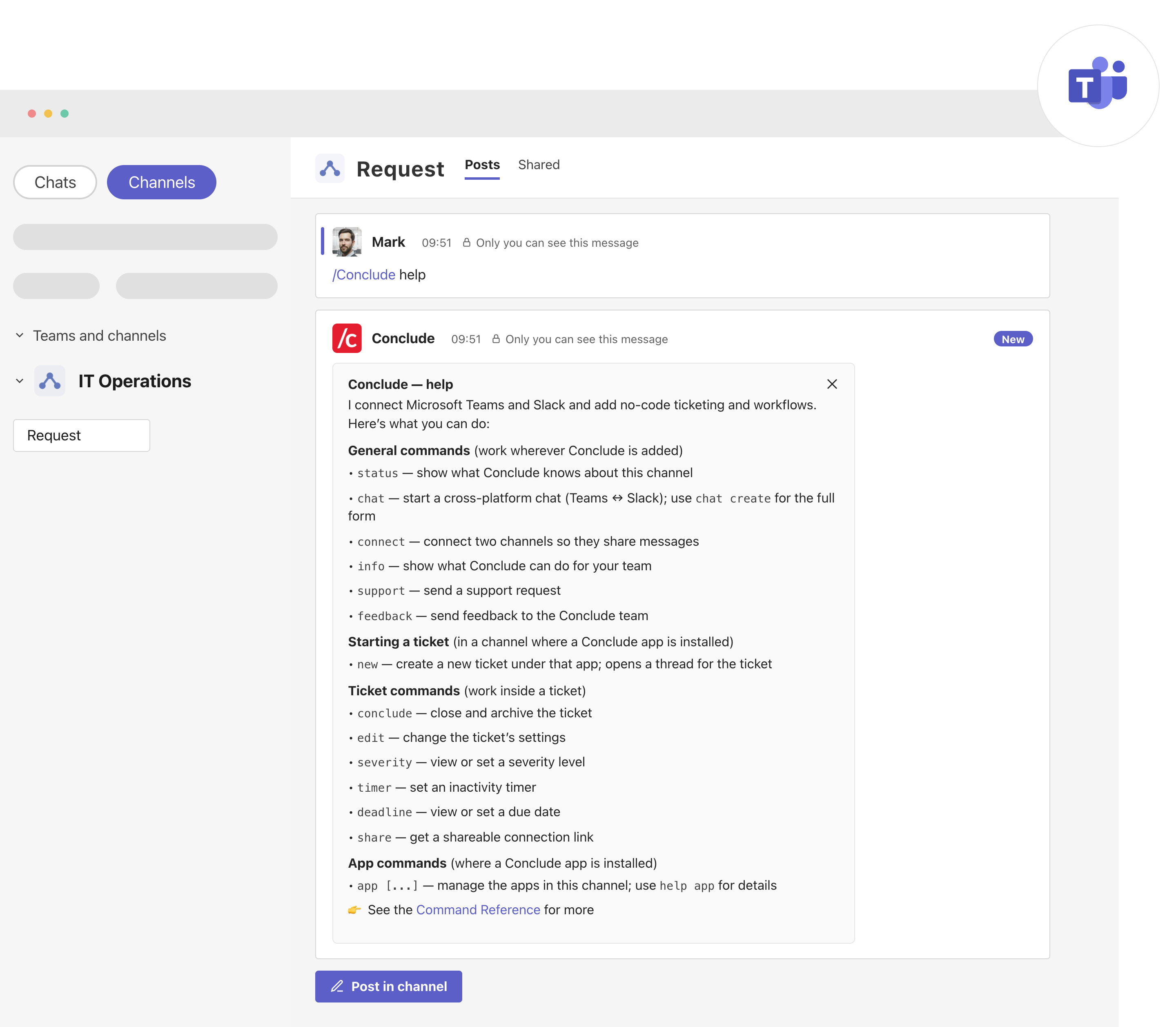This screenshot has width=1176, height=1027.
Task: Click the 'Starting a ticket' heading
Action: click(399, 642)
